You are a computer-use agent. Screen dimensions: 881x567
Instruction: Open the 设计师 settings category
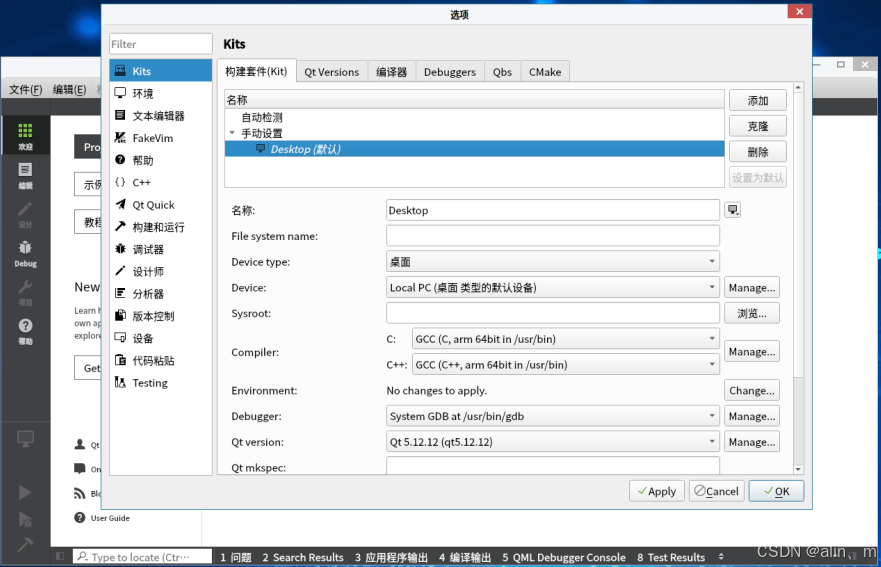pyautogui.click(x=161, y=271)
